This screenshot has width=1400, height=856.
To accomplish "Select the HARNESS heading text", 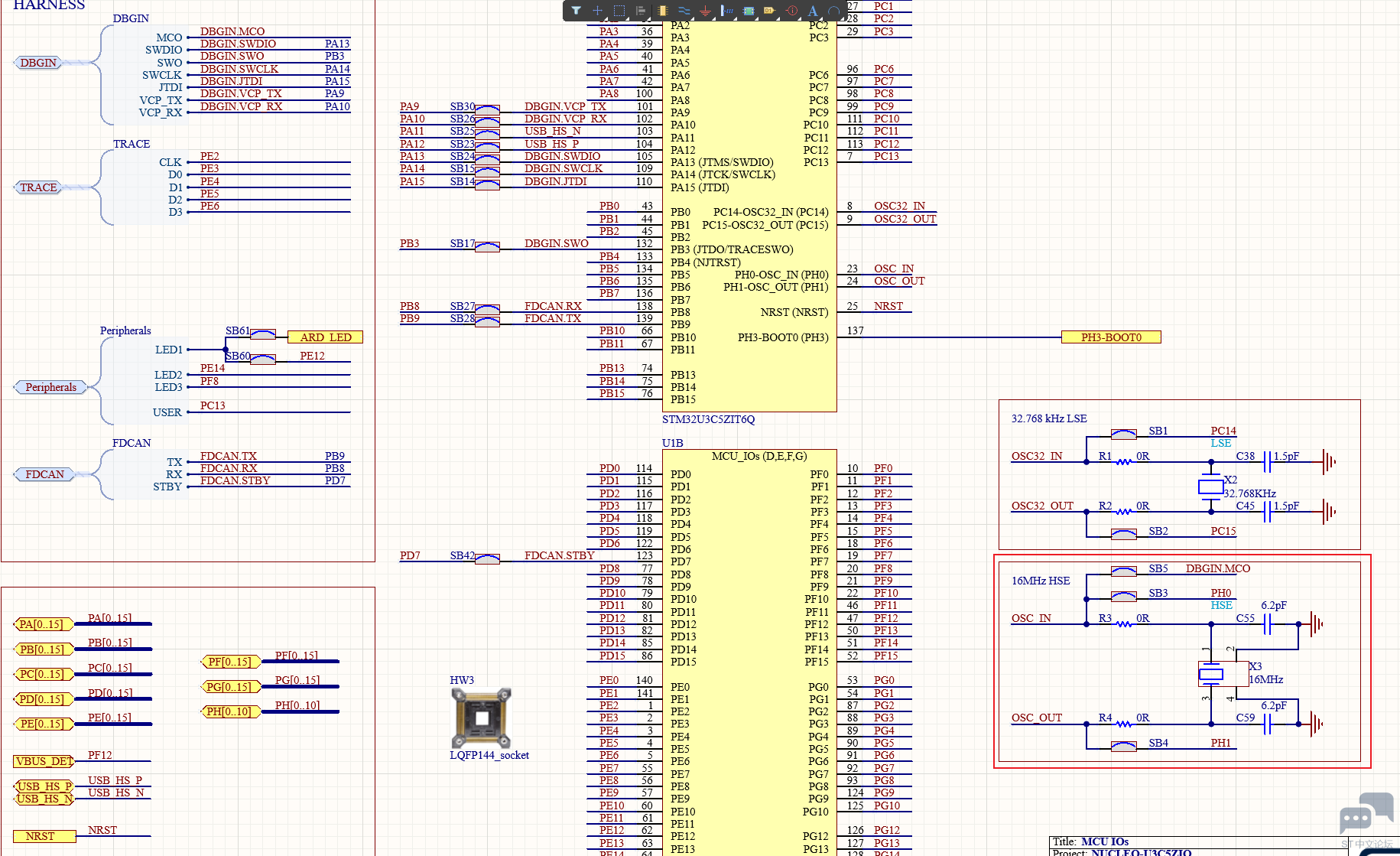I will 49,5.
